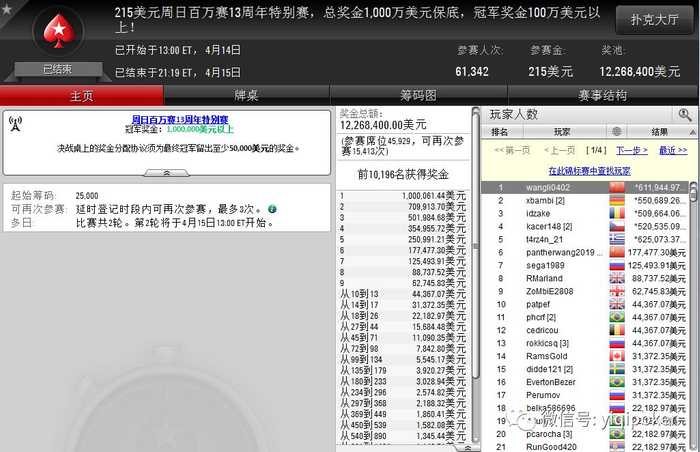700x452 pixels.
Task: Click the Belgium flag beside cedricou
Action: 617,330
